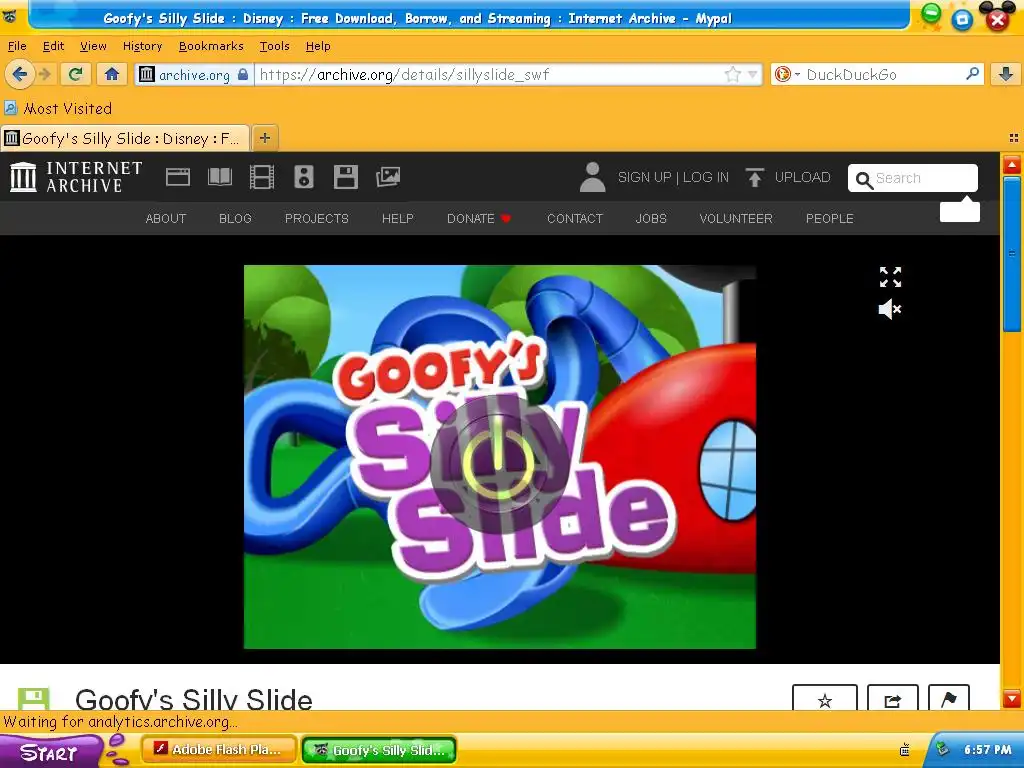Toggle the emulator mute speaker icon
The image size is (1024, 768).
[x=890, y=309]
